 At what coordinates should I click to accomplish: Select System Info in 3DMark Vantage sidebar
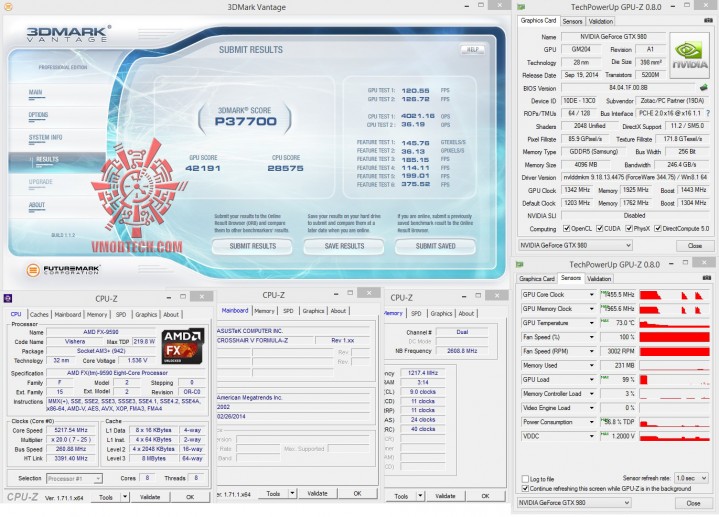point(45,138)
